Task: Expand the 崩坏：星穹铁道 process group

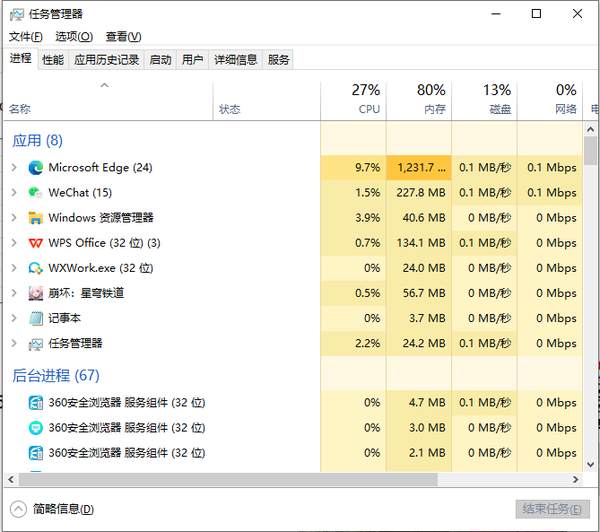Action: coord(14,293)
